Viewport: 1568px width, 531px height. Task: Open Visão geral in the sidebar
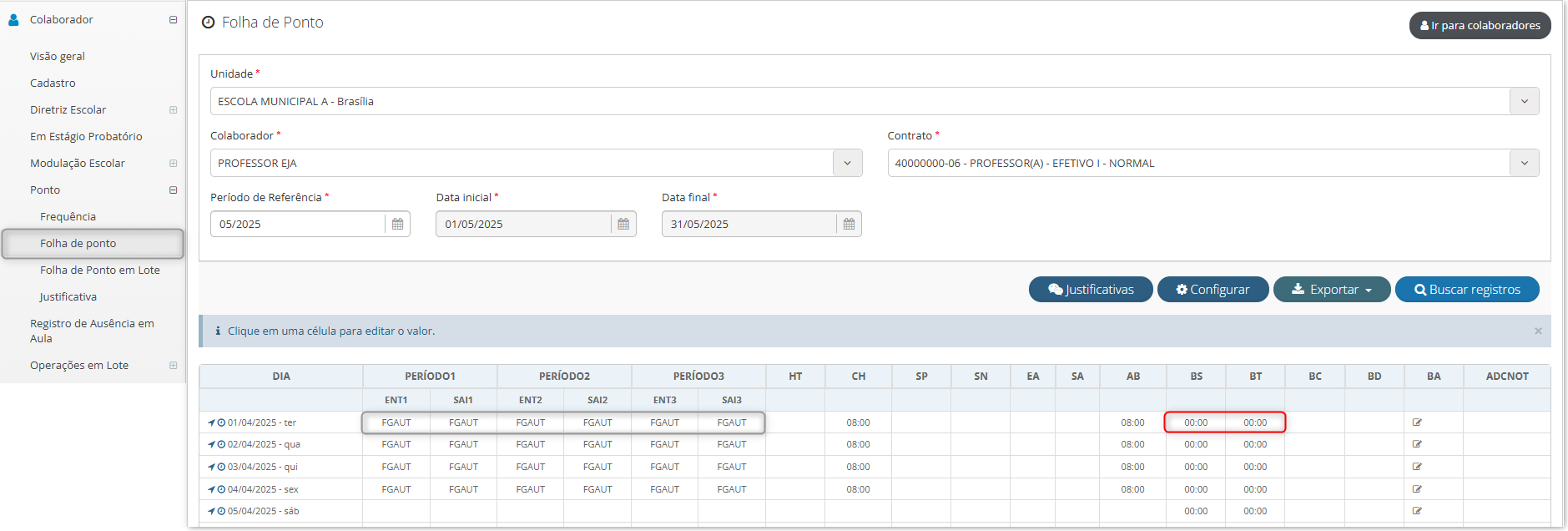(58, 56)
